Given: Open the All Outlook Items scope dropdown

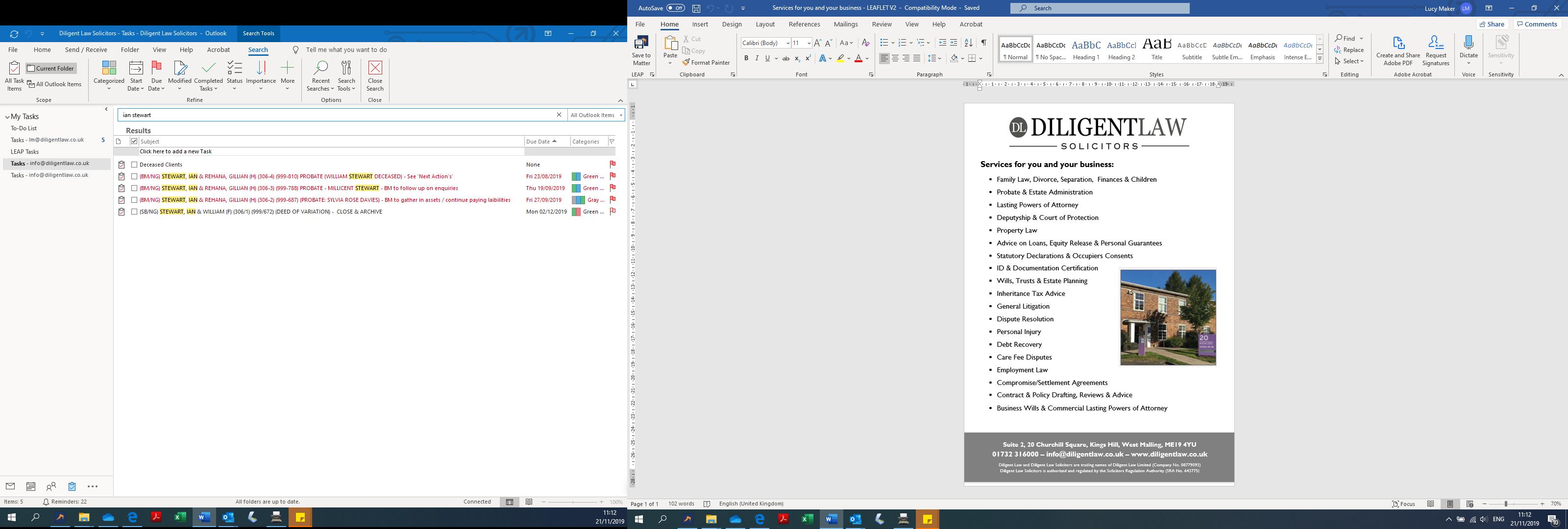Looking at the screenshot, I should [x=596, y=115].
